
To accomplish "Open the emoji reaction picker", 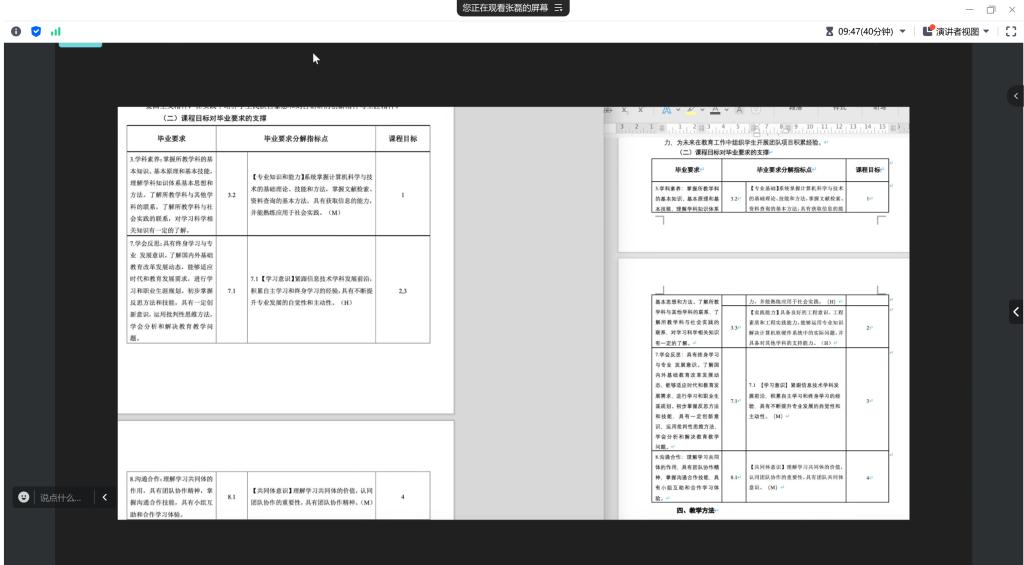I will pos(24,498).
